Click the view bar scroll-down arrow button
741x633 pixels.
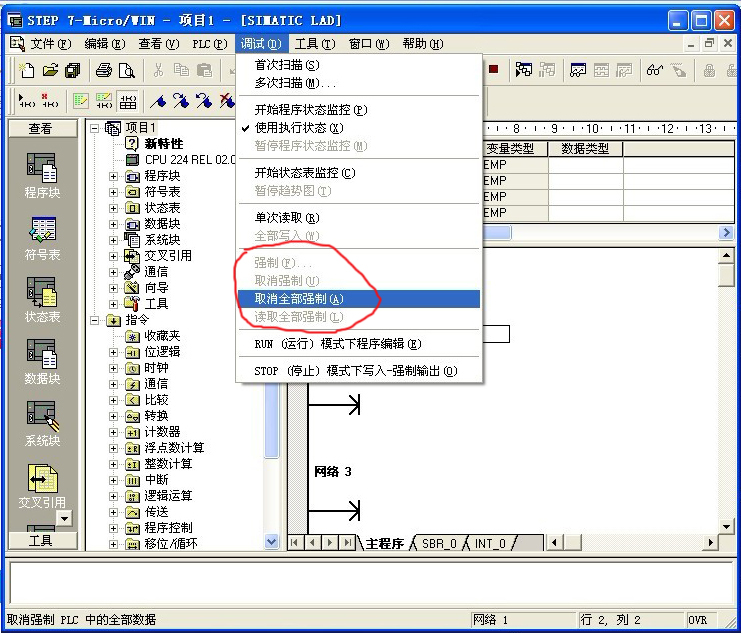coord(64,518)
